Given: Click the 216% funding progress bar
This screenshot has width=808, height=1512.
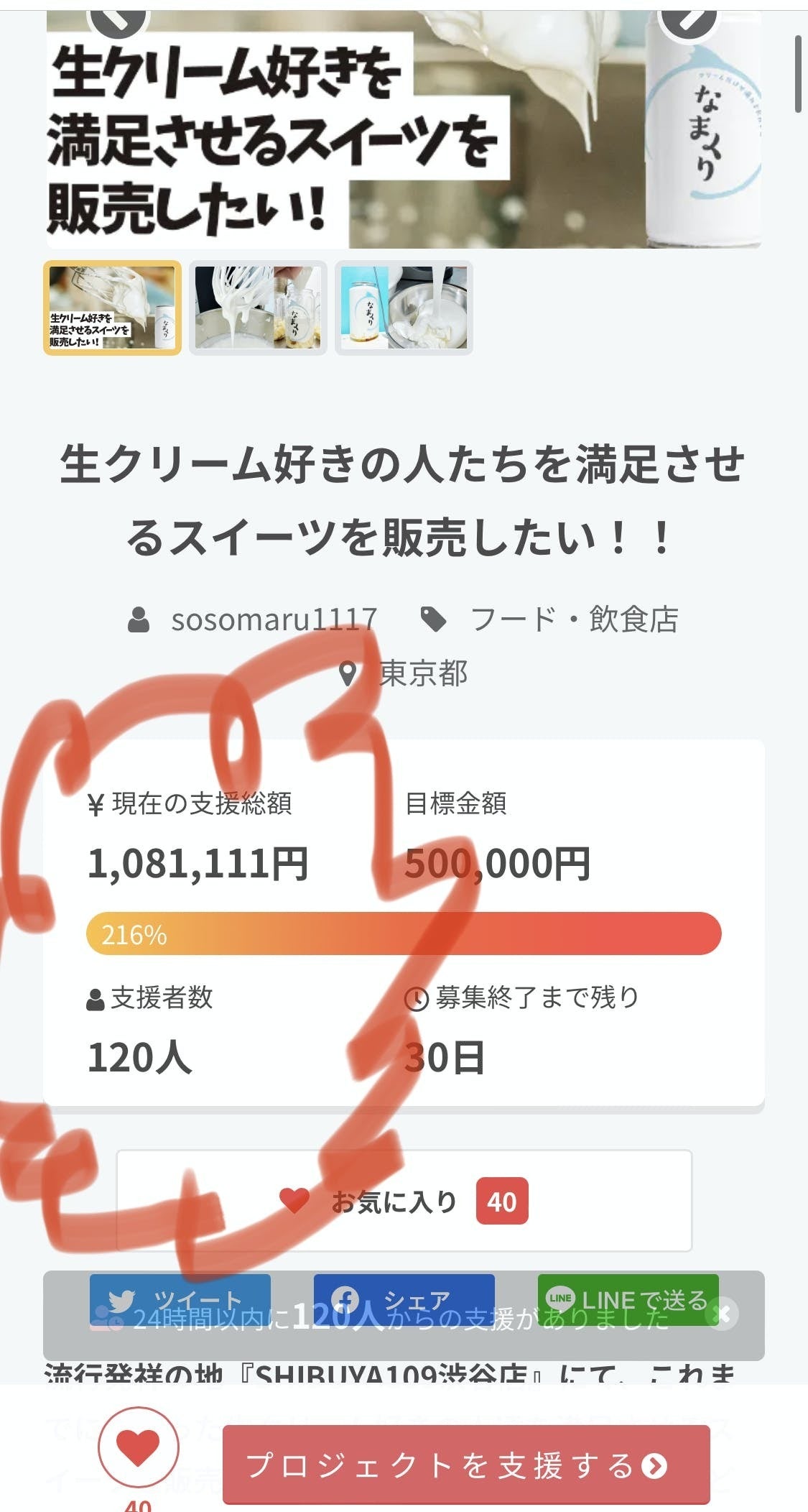Looking at the screenshot, I should 404,934.
